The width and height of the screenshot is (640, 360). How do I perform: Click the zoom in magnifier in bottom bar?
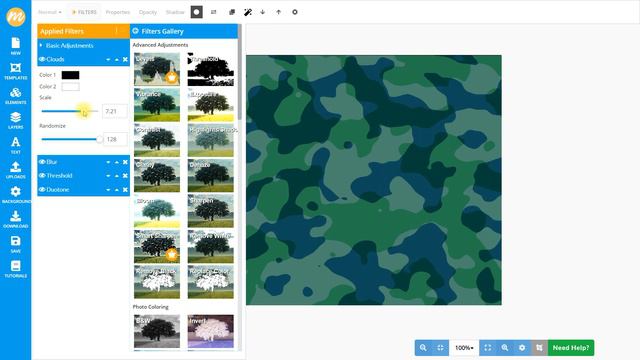[505, 348]
